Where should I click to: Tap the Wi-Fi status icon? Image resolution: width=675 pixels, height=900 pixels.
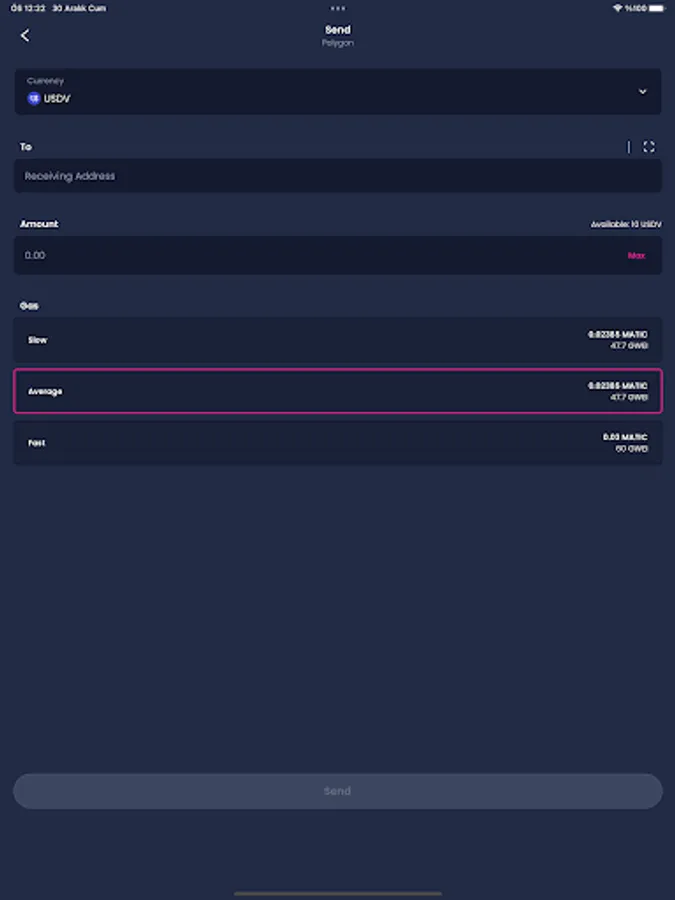coord(617,8)
